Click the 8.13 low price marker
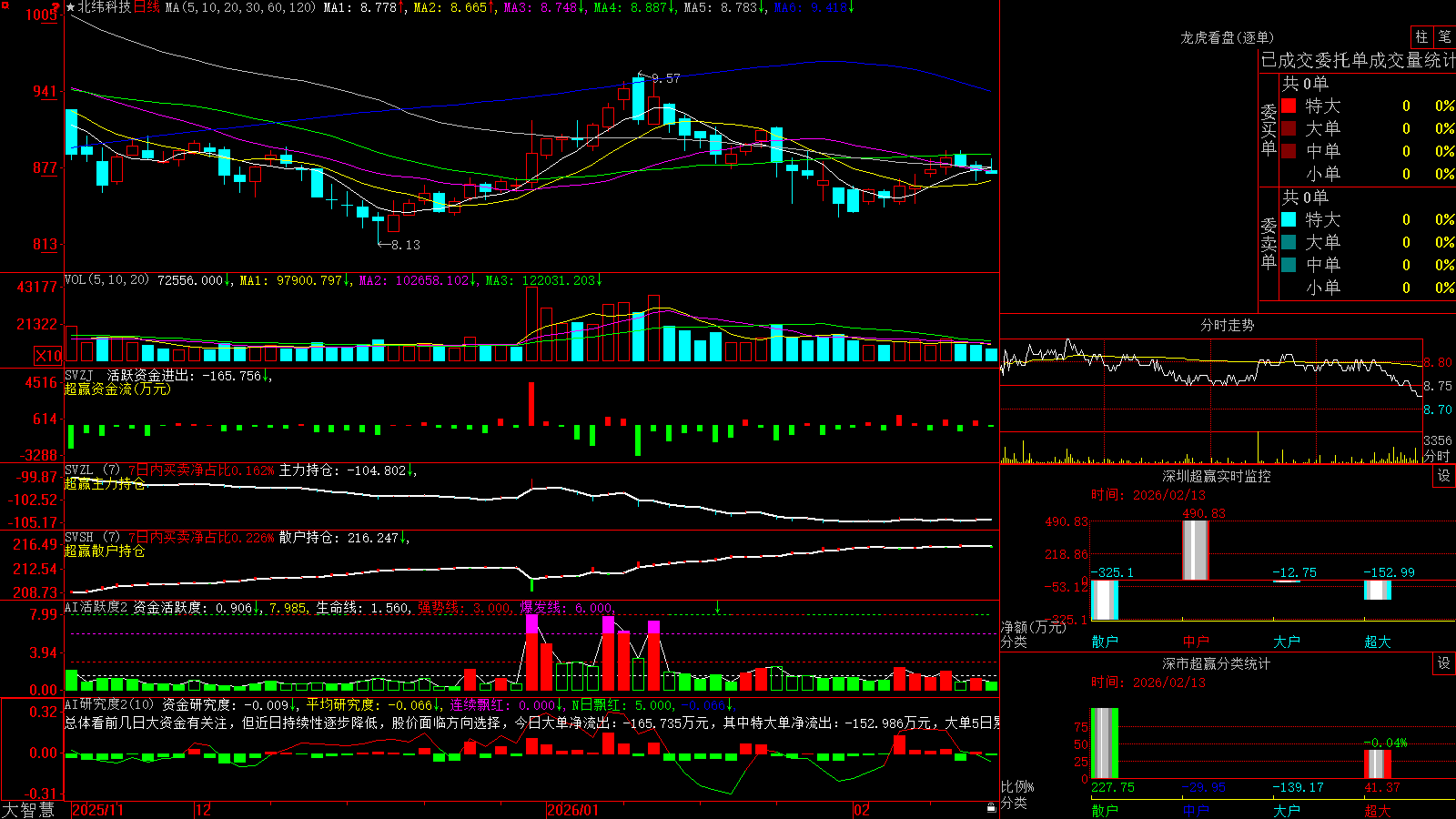Viewport: 1456px width, 819px height. [x=406, y=245]
